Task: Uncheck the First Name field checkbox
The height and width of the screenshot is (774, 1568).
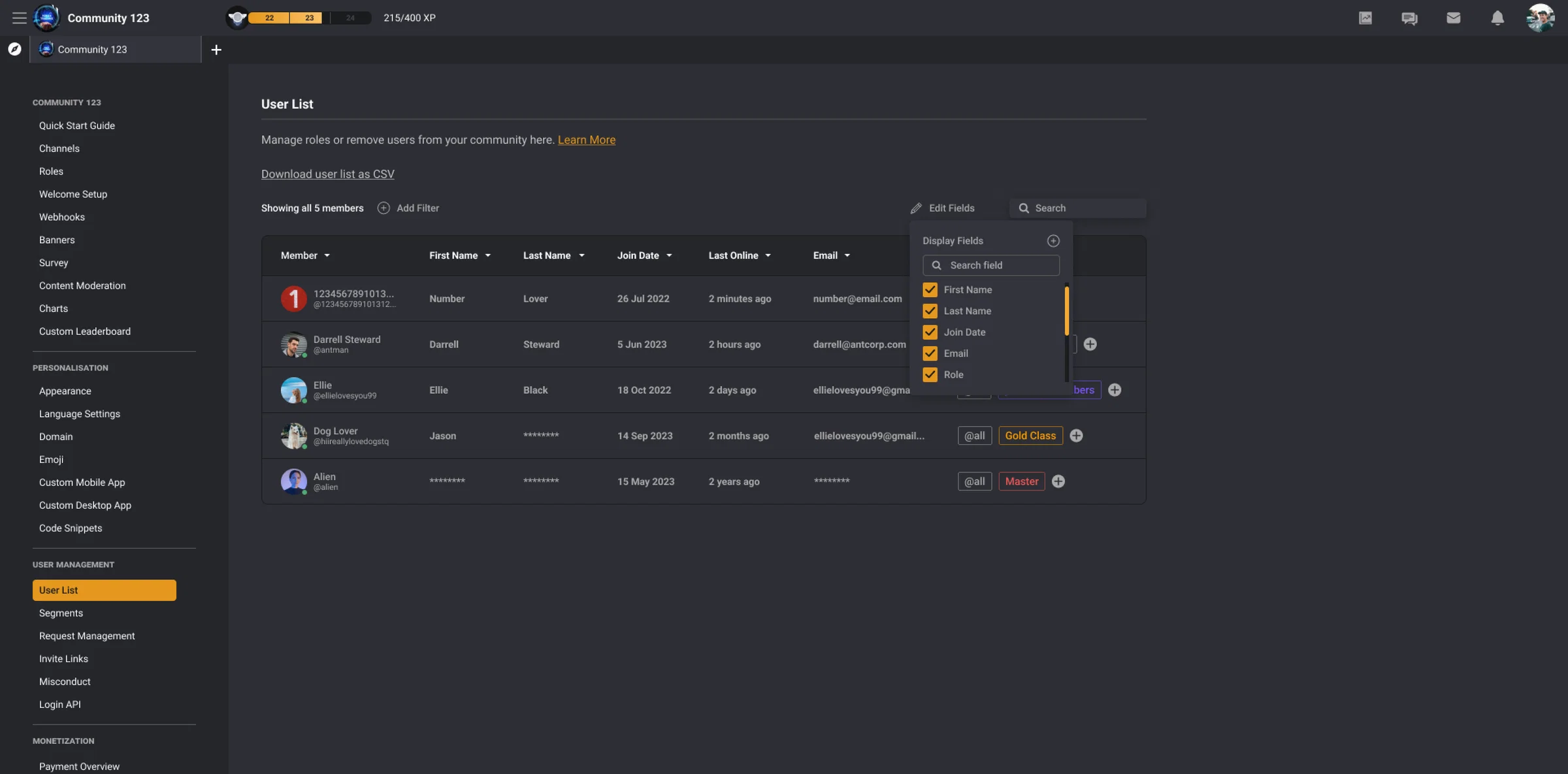Action: tap(930, 289)
